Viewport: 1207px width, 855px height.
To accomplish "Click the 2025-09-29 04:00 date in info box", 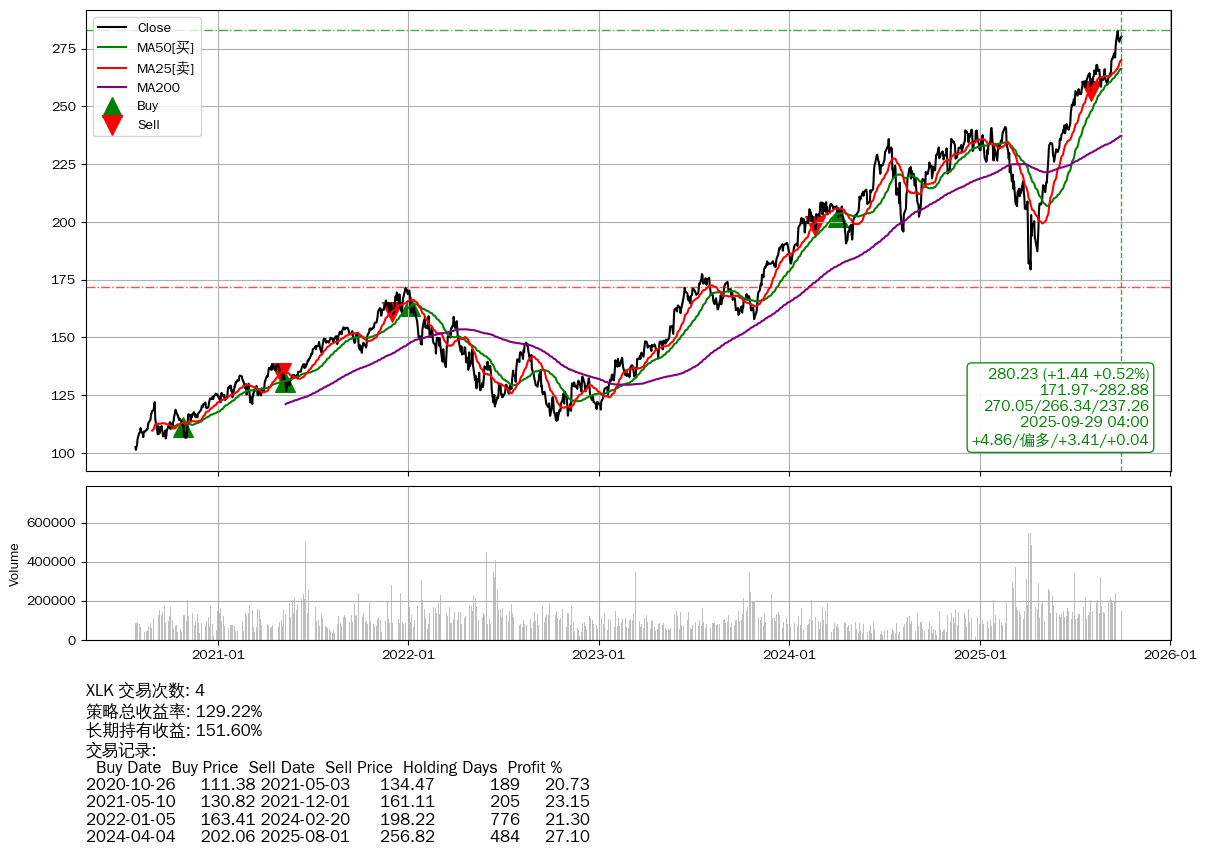I will pos(1084,423).
